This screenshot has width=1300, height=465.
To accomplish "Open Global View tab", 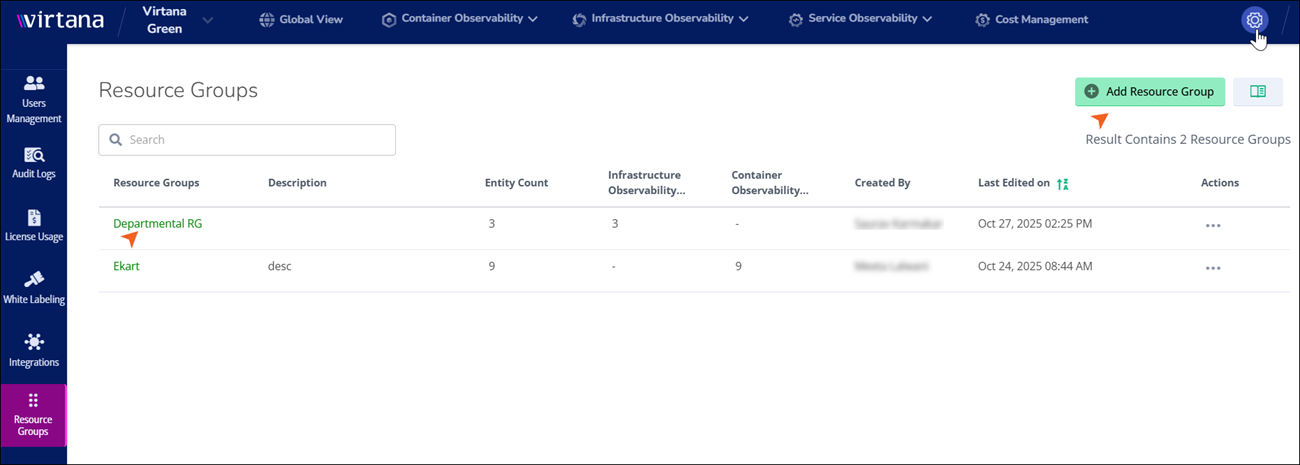I will click(x=301, y=19).
